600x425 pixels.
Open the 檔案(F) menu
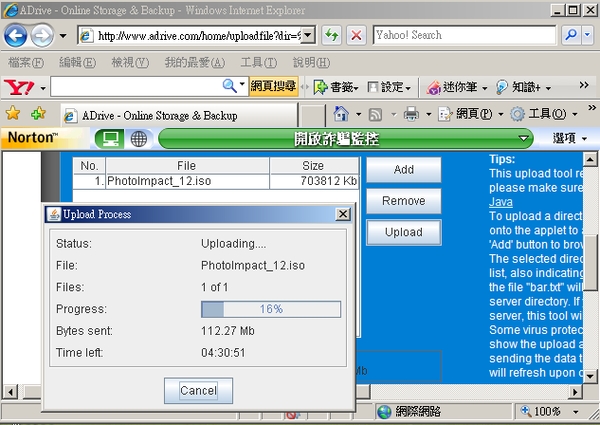click(x=26, y=62)
